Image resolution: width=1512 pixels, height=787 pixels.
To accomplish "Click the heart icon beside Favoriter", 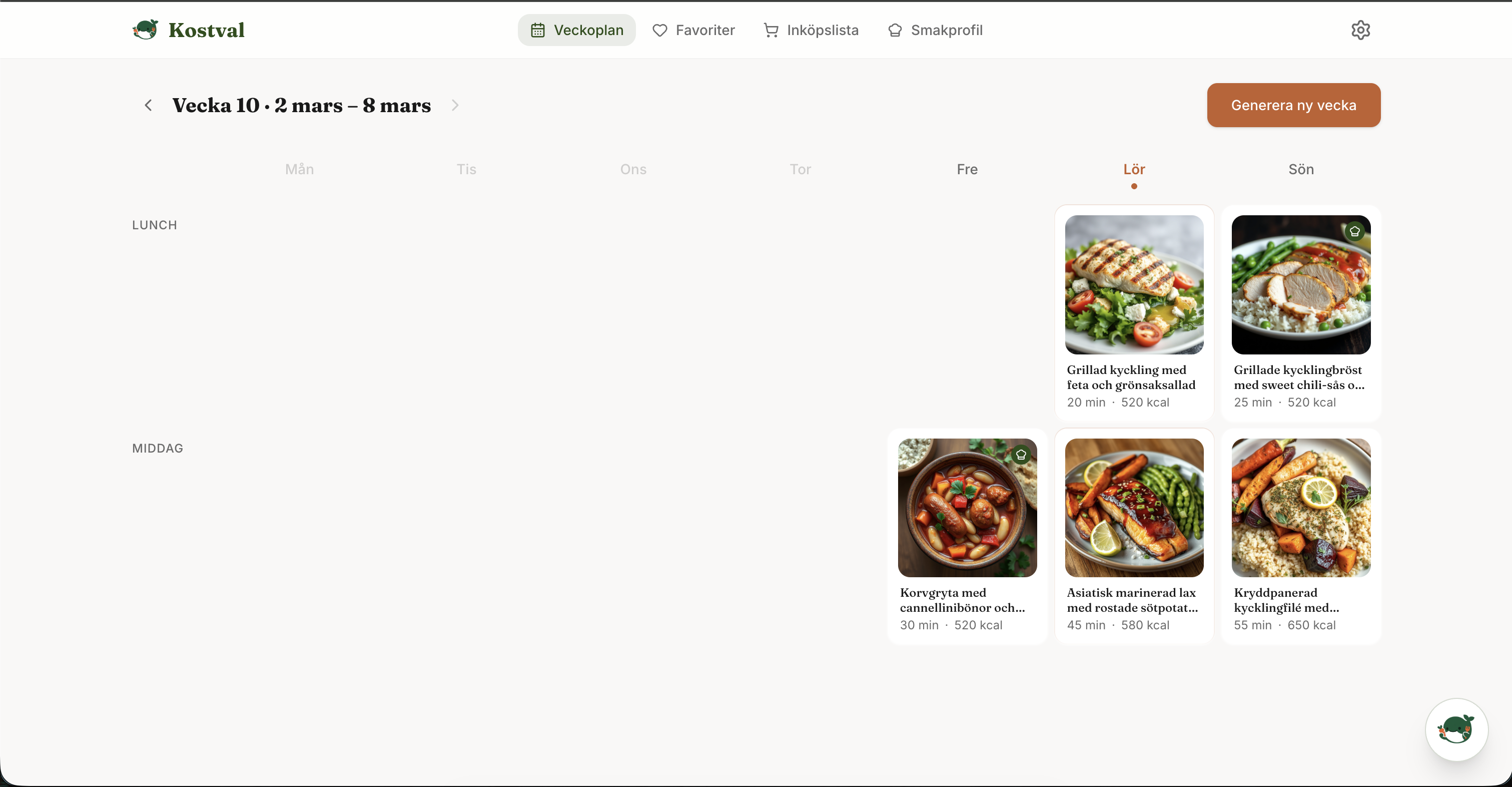I will point(660,31).
